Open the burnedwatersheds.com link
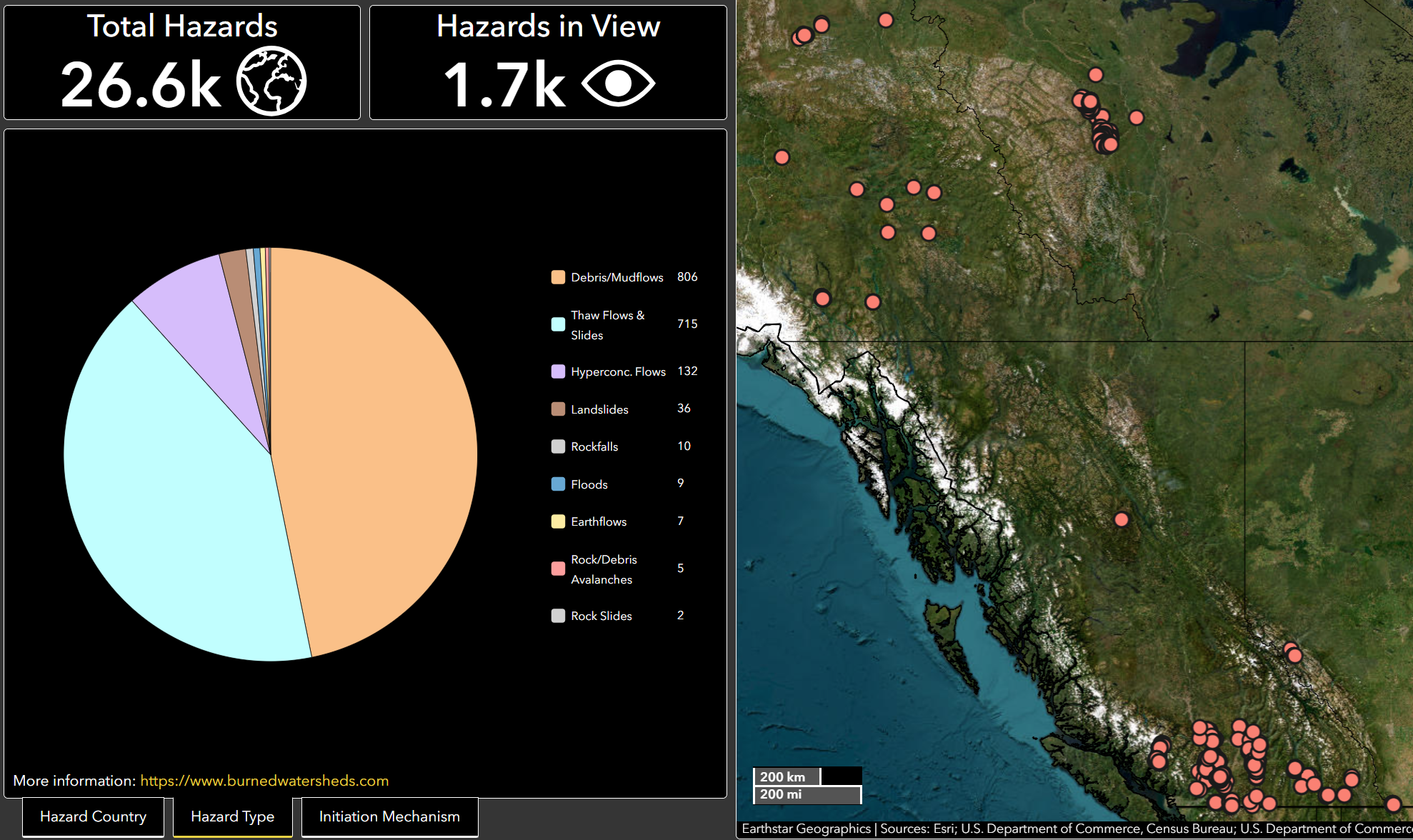Image resolution: width=1413 pixels, height=840 pixels. click(264, 781)
